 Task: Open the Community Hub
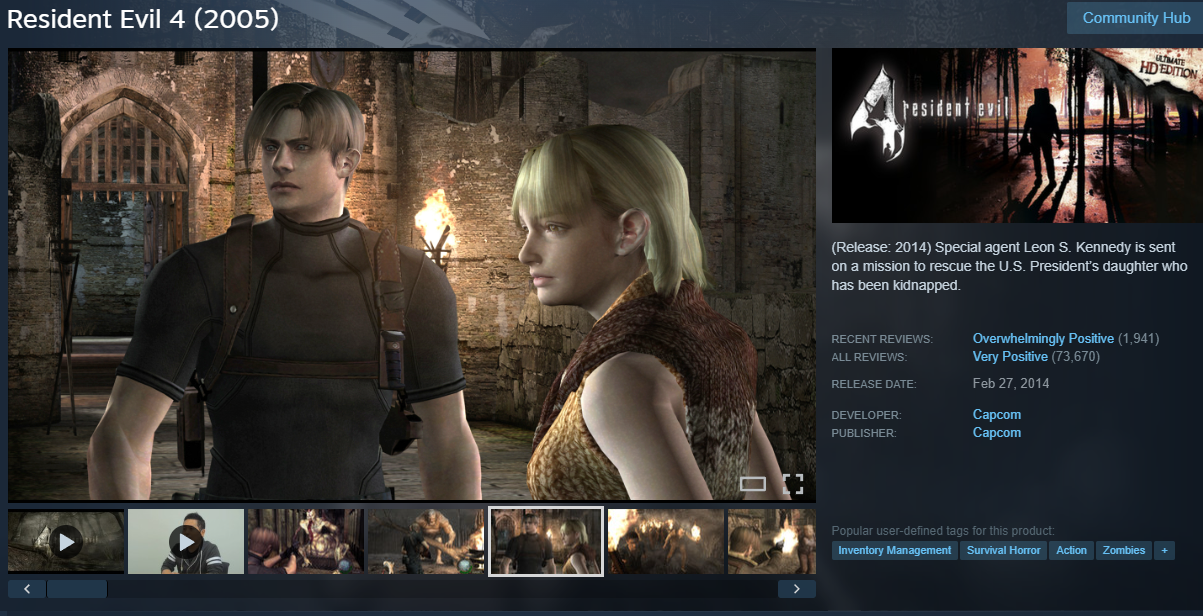pos(1136,18)
